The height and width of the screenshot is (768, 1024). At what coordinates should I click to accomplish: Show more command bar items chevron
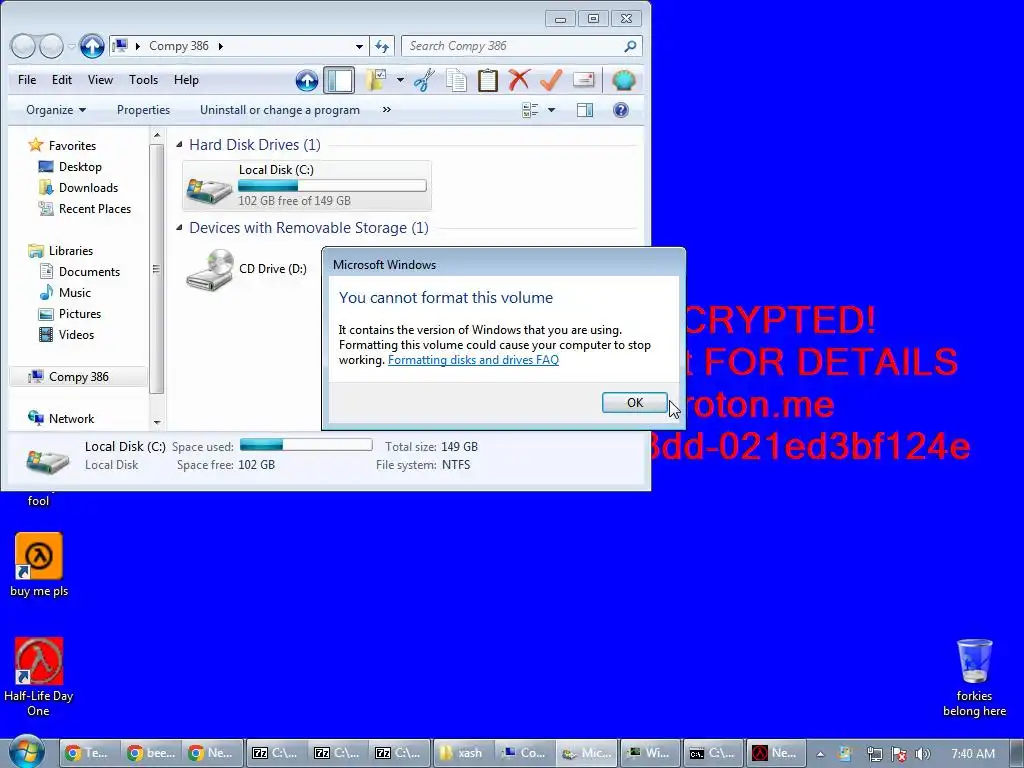click(387, 110)
